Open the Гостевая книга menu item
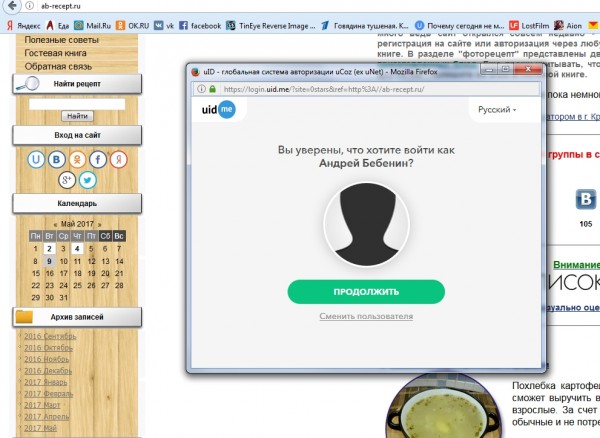Image resolution: width=600 pixels, height=438 pixels. (55, 53)
